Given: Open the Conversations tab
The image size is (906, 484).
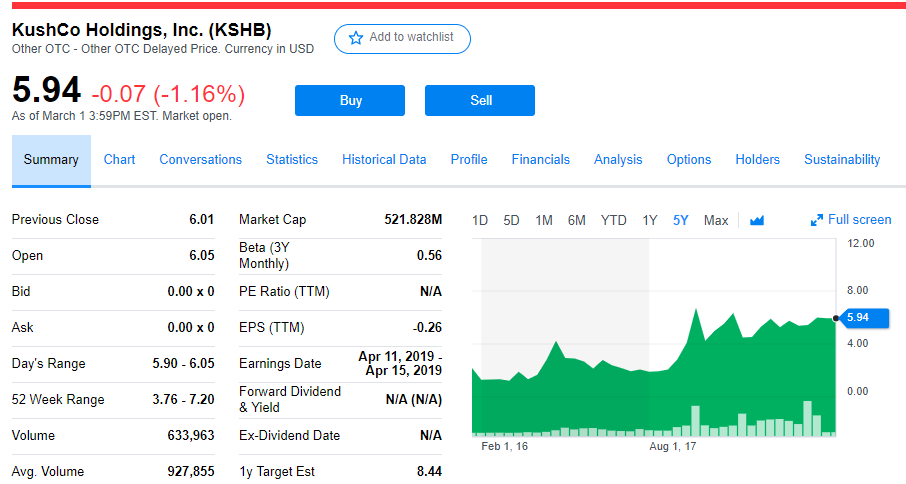Looking at the screenshot, I should point(200,160).
